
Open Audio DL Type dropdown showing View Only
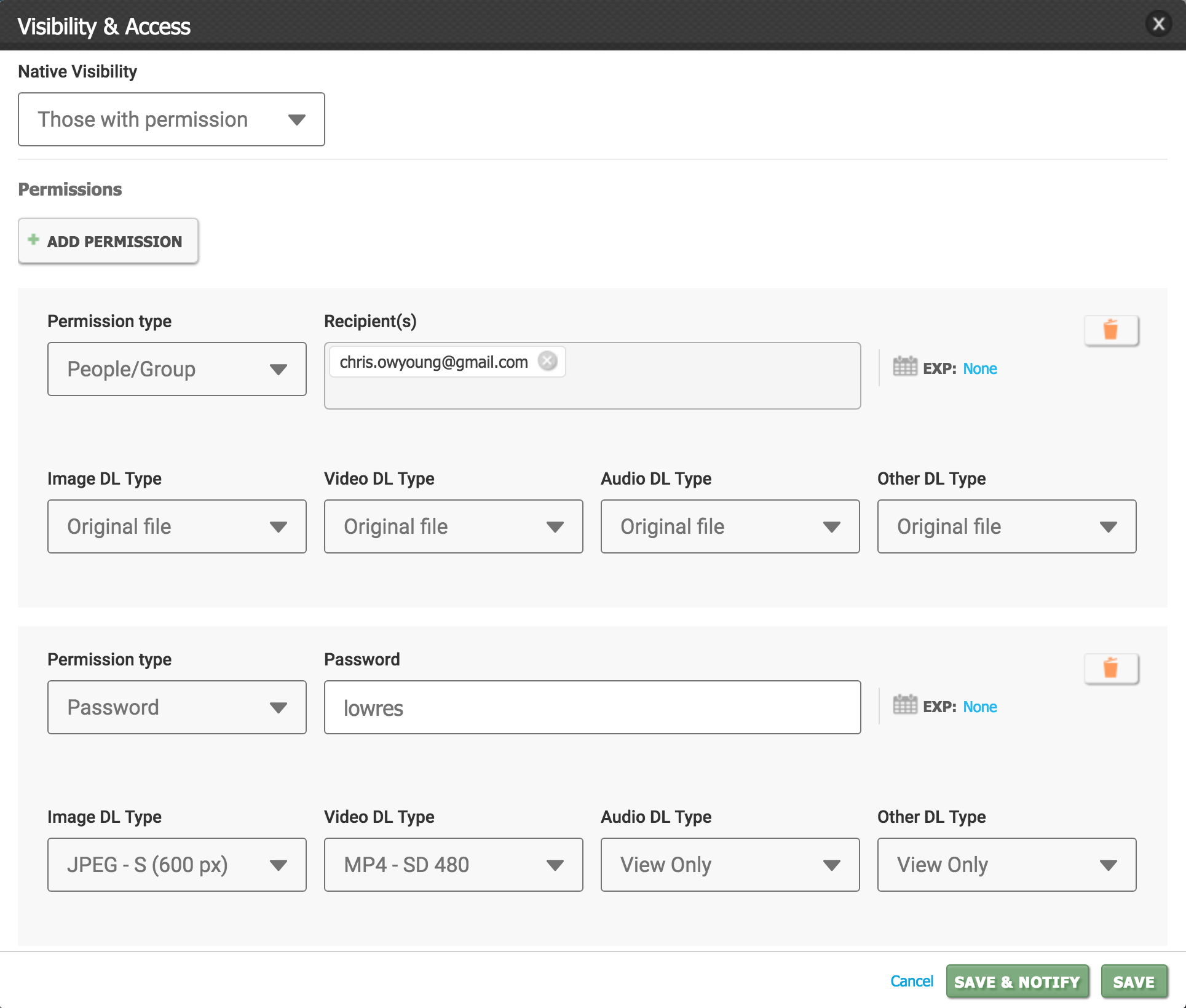tap(730, 865)
